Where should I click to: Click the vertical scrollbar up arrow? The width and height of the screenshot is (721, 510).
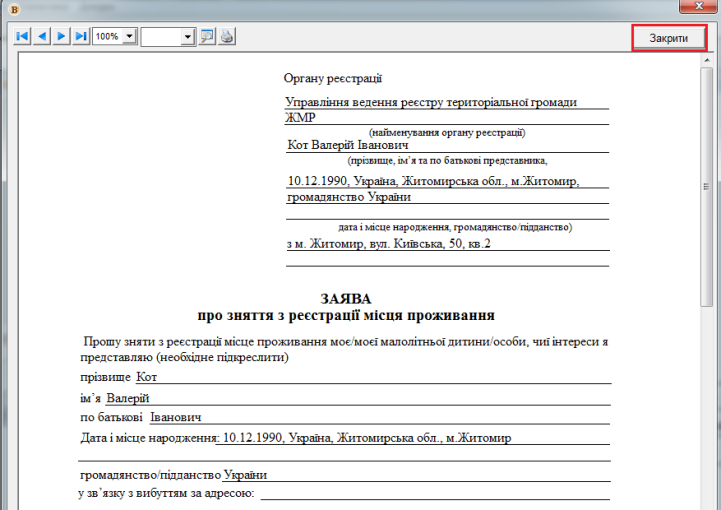pos(707,59)
